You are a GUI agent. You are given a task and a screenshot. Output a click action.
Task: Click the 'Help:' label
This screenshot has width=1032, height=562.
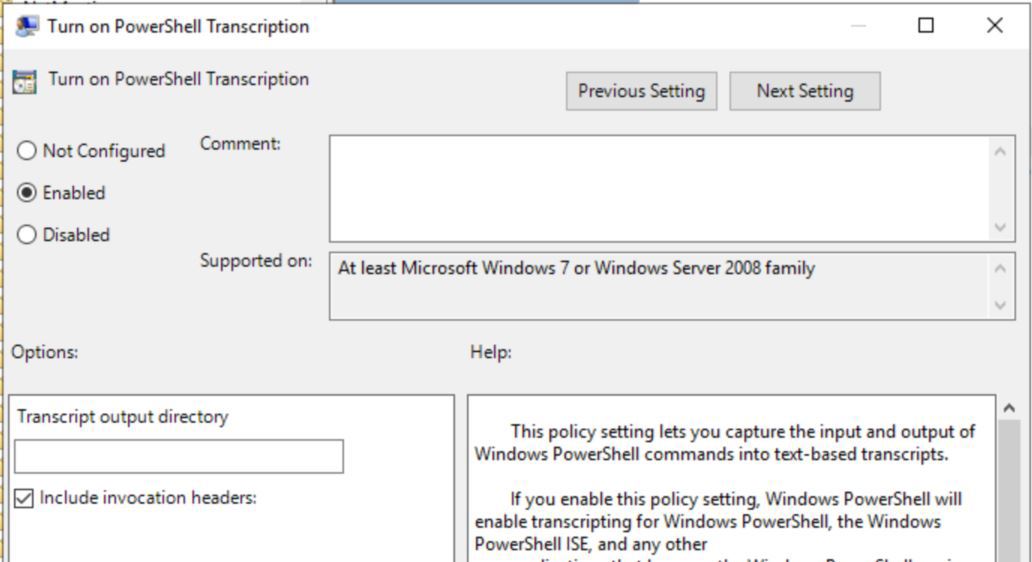(x=490, y=352)
